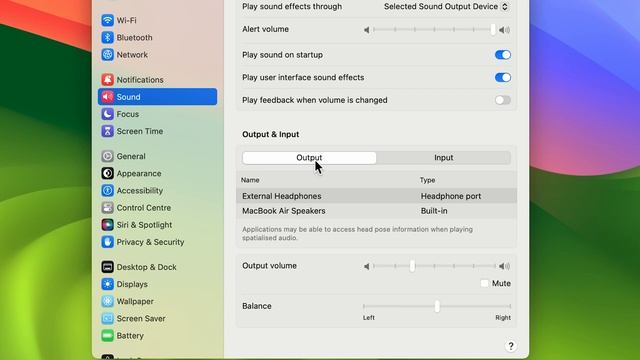
Task: Open the Battery icon
Action: (107, 336)
